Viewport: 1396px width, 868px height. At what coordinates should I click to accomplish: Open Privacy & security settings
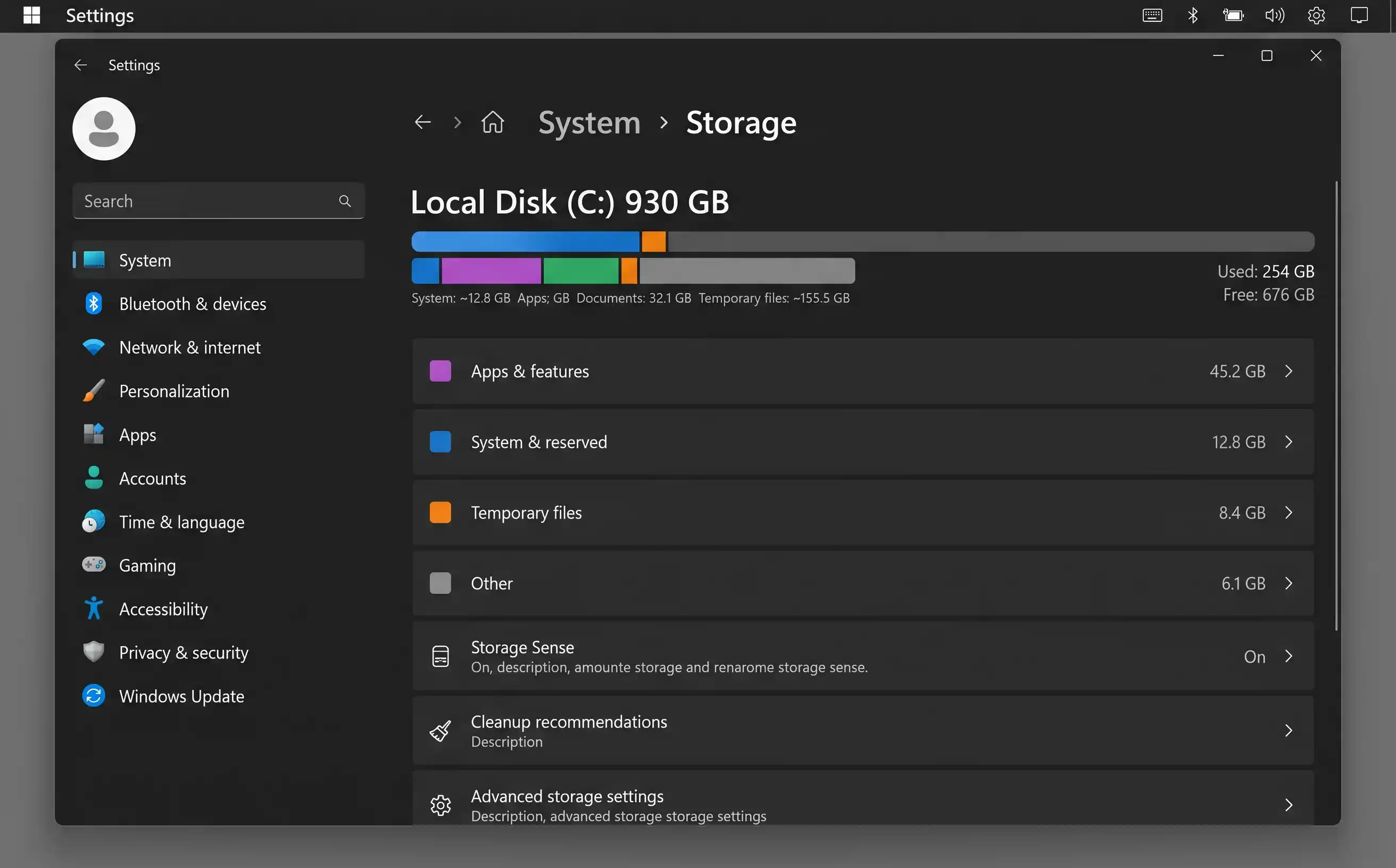218,653
